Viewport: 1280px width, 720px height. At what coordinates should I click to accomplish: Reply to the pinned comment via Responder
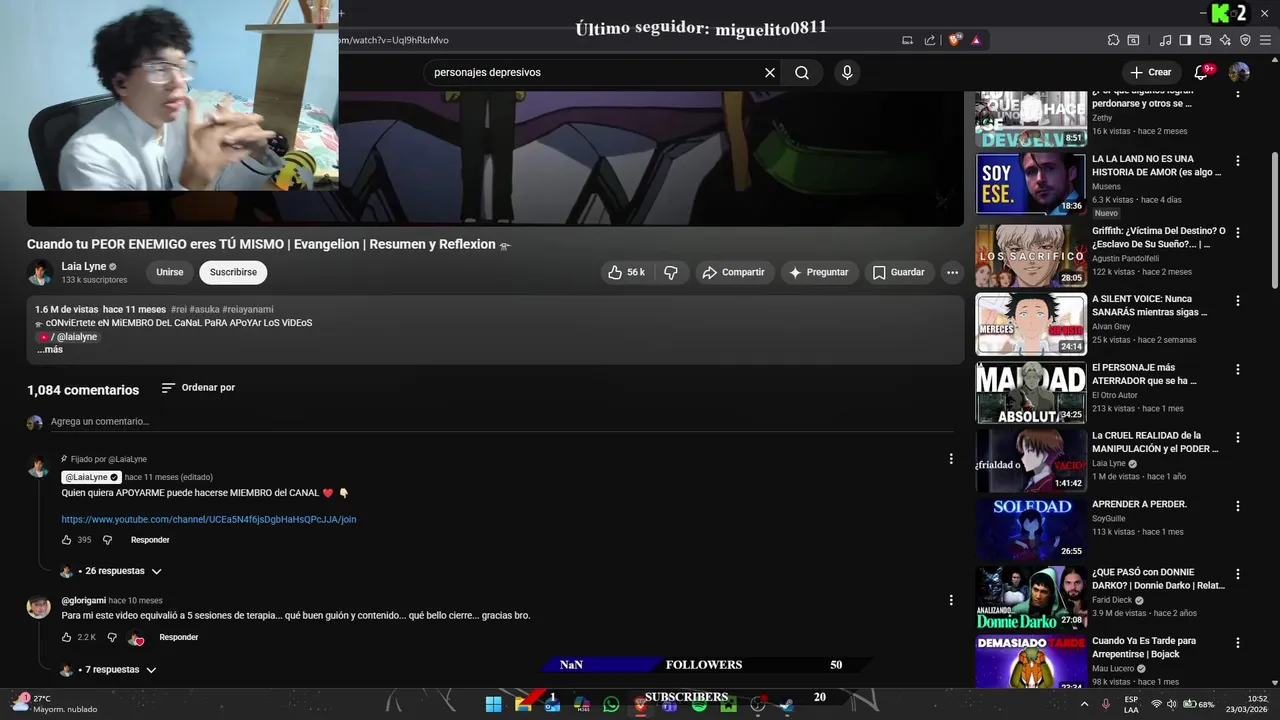click(150, 540)
